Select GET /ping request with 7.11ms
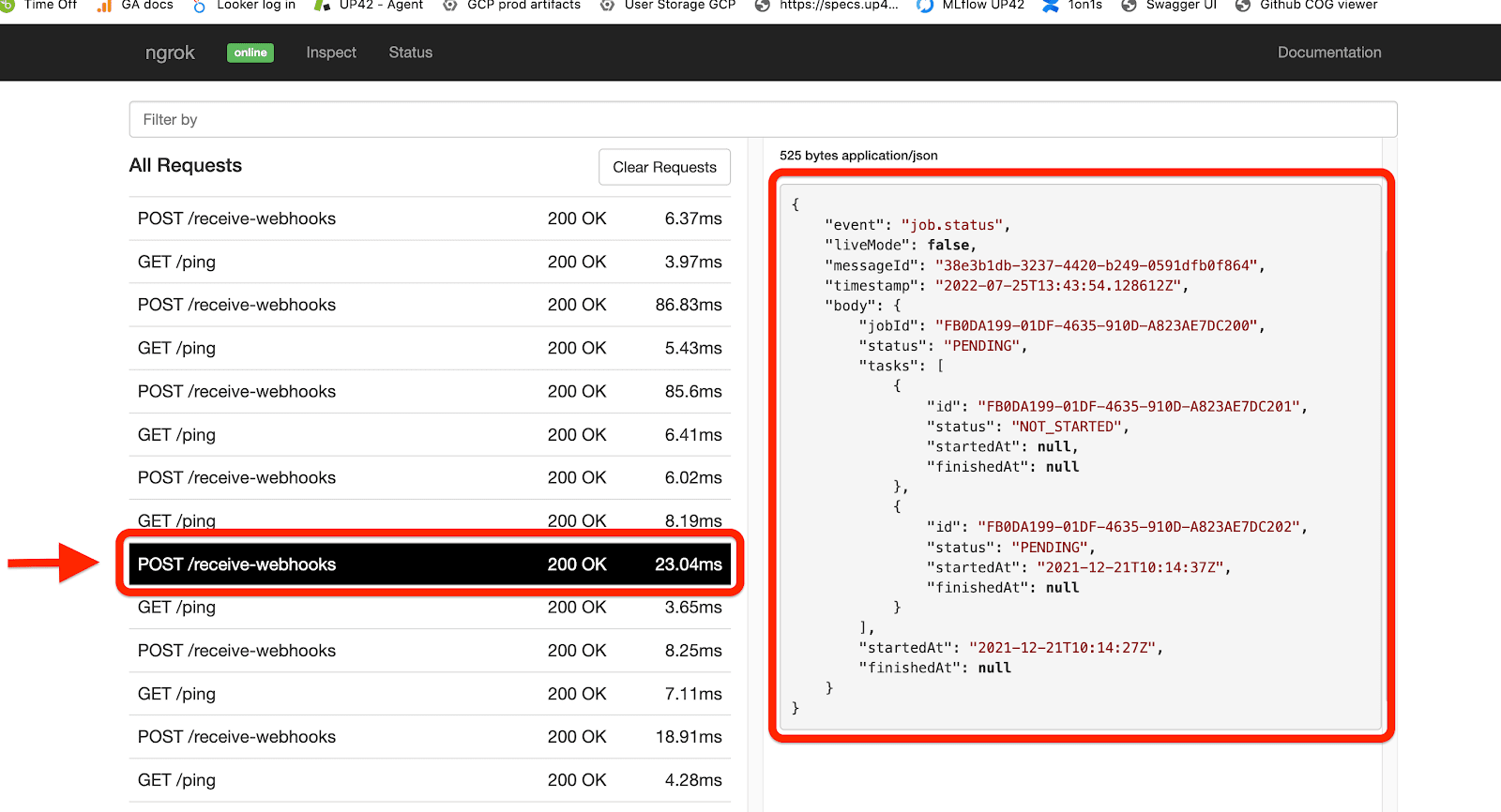 pyautogui.click(x=430, y=694)
